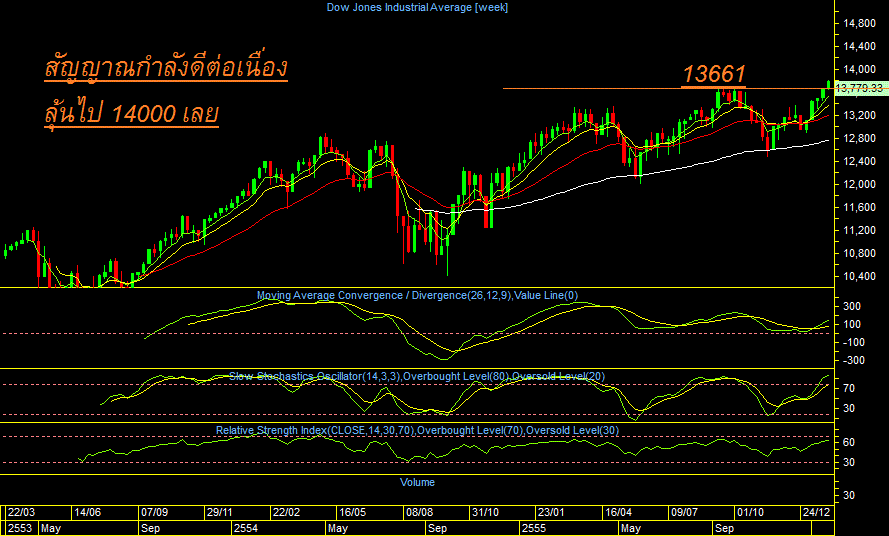Screen dimensions: 889x536
Task: Click the 14,800 price axis label
Action: click(x=860, y=23)
